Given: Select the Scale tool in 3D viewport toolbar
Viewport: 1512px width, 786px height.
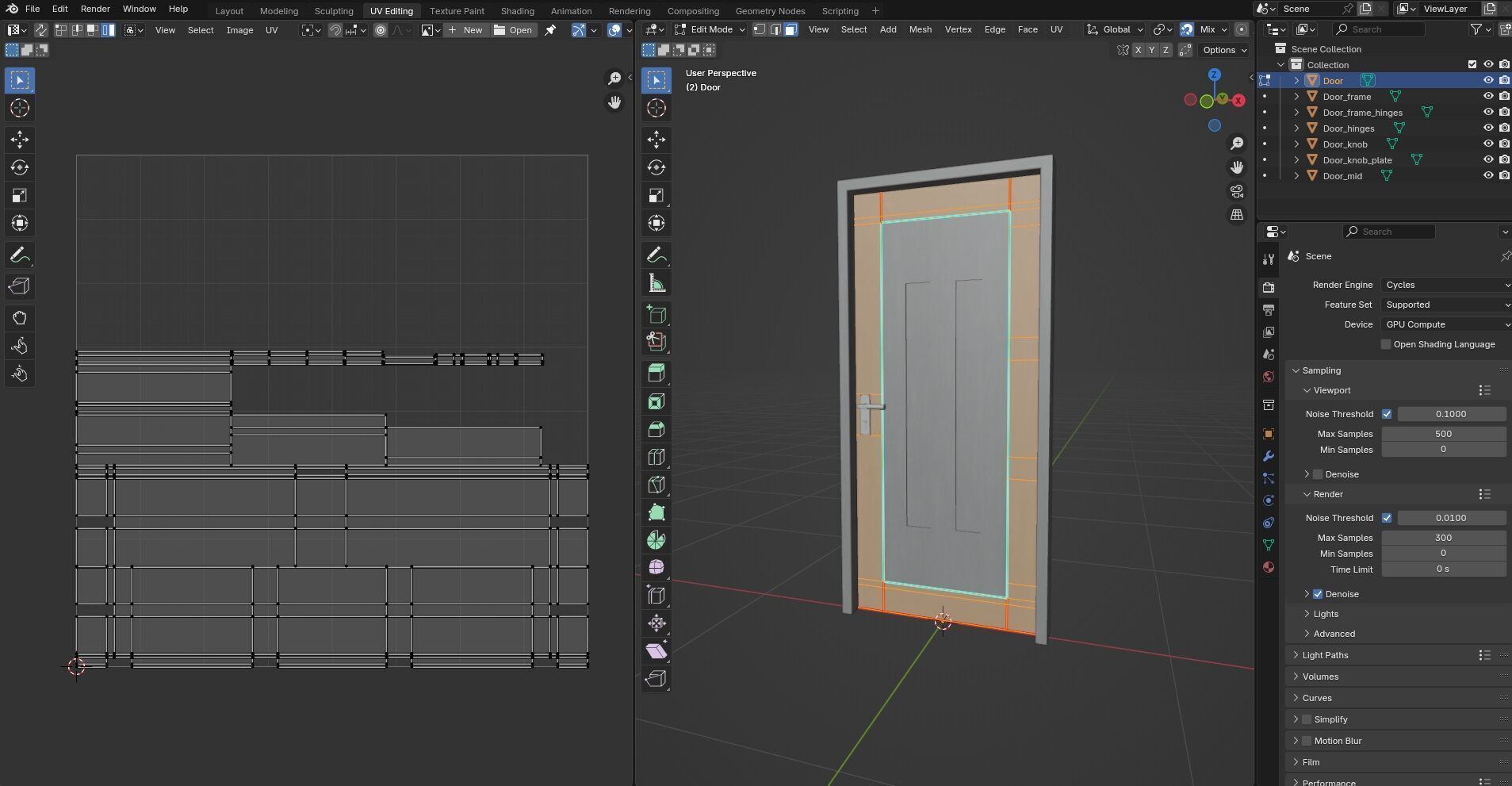Looking at the screenshot, I should [656, 195].
